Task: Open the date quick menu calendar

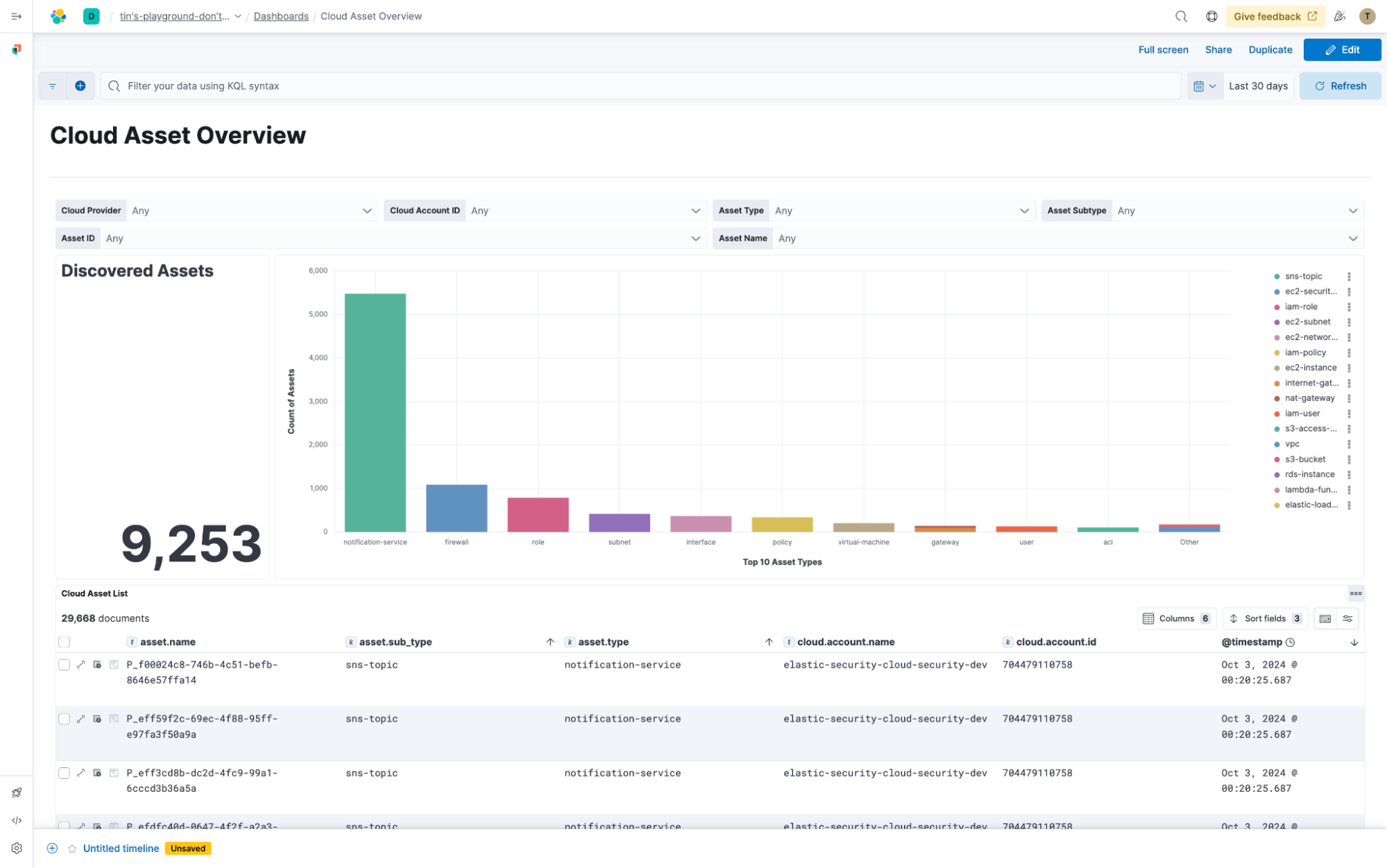Action: (x=1205, y=86)
